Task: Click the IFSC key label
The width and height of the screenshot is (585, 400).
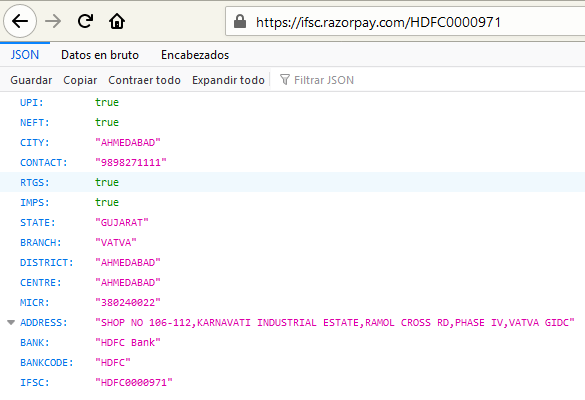Action: [x=35, y=382]
